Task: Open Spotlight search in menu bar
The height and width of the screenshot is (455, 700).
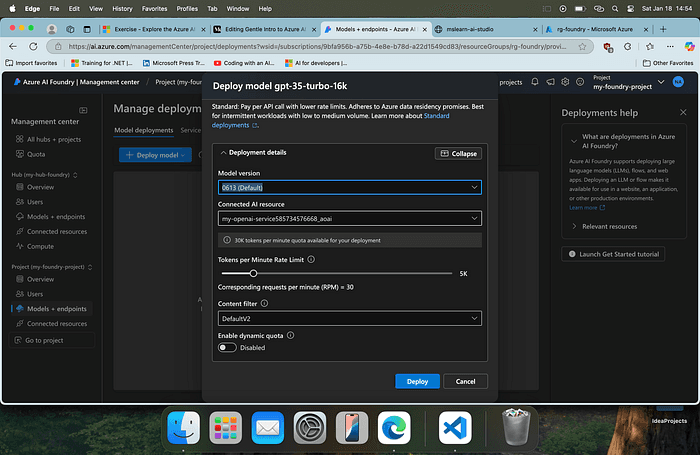Action: click(x=615, y=8)
